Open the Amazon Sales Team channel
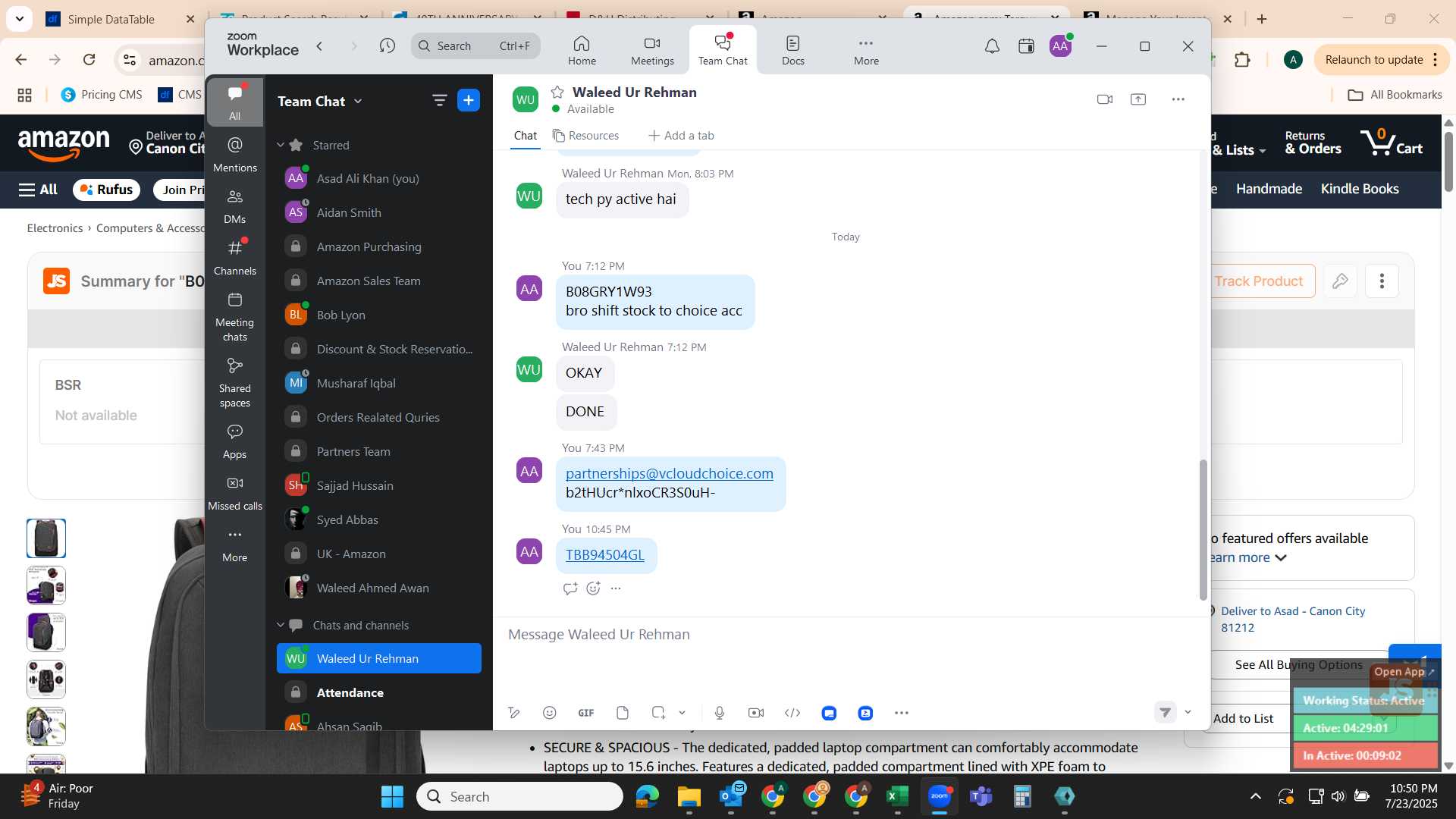Image resolution: width=1456 pixels, height=819 pixels. point(379,281)
